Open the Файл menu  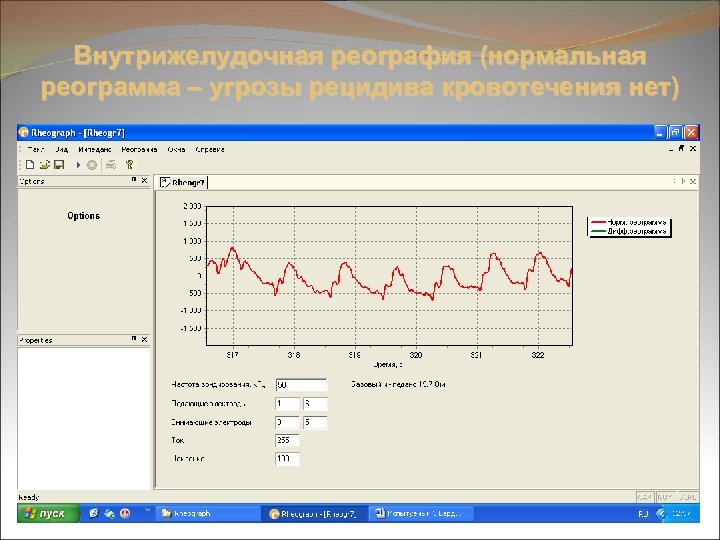(x=35, y=149)
